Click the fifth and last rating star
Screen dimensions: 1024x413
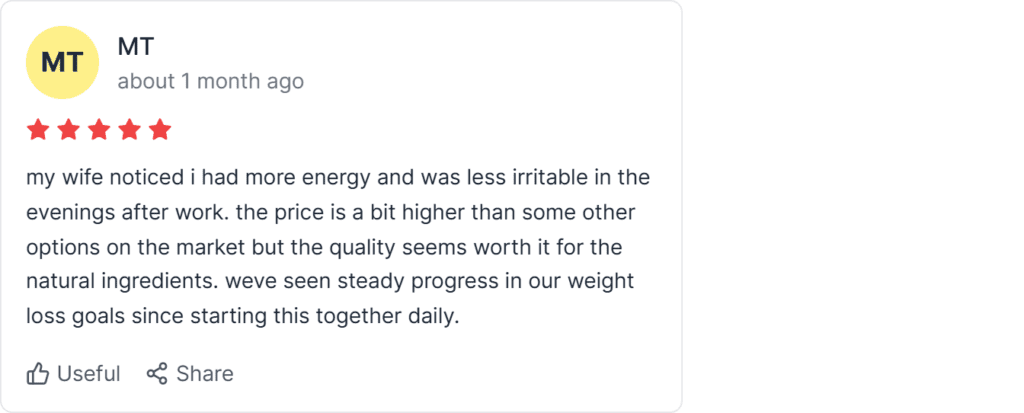click(160, 130)
